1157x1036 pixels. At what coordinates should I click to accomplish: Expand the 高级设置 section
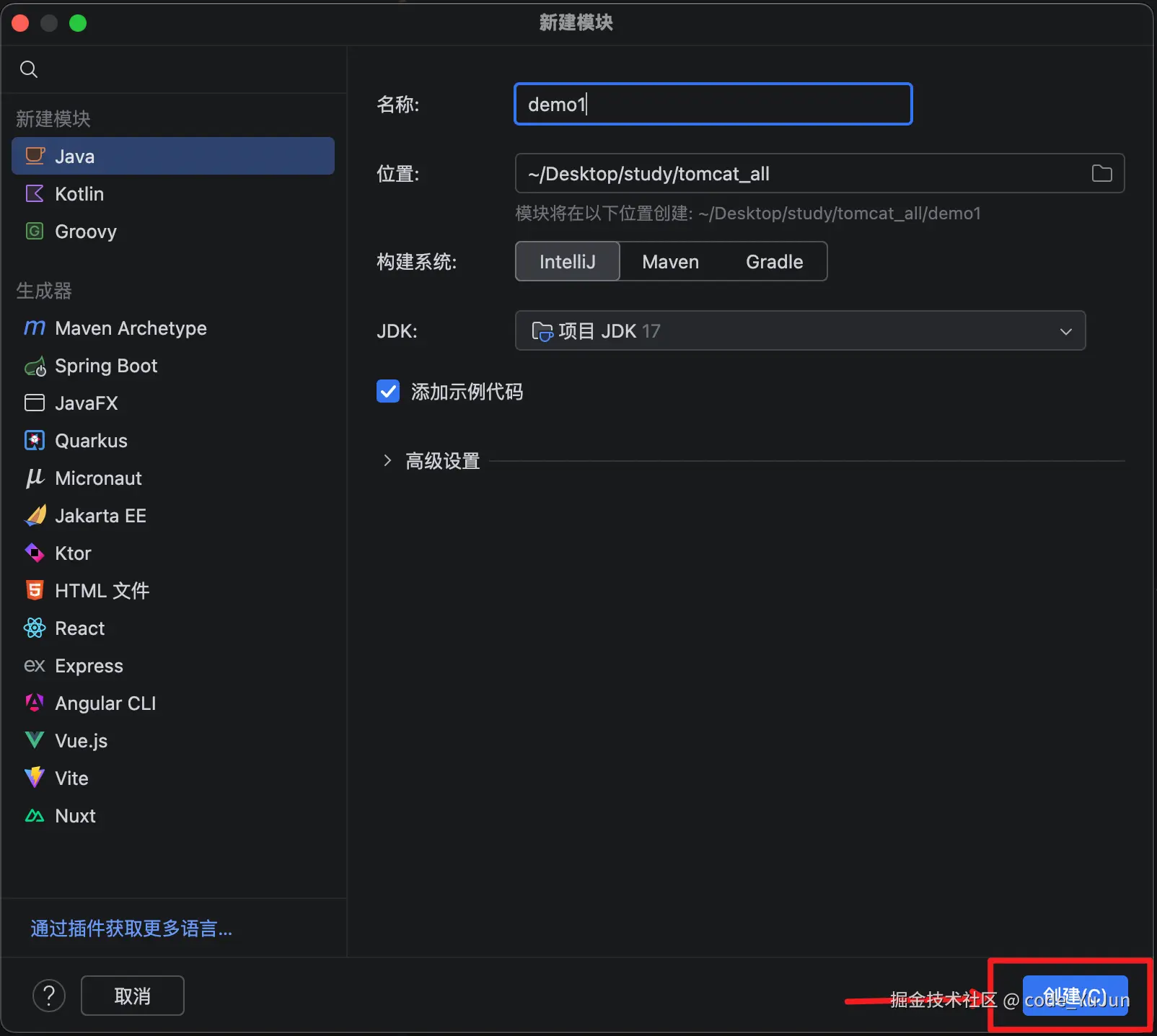coord(387,460)
